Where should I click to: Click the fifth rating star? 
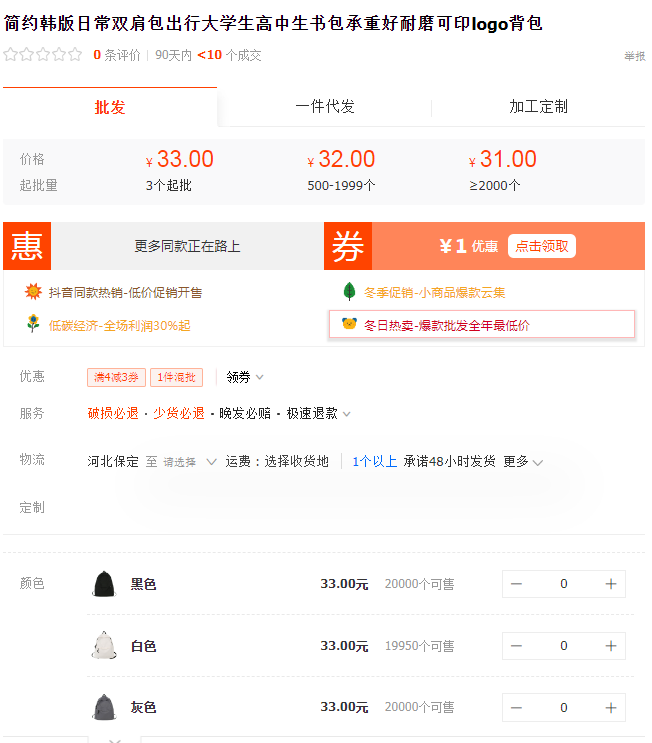coord(75,55)
